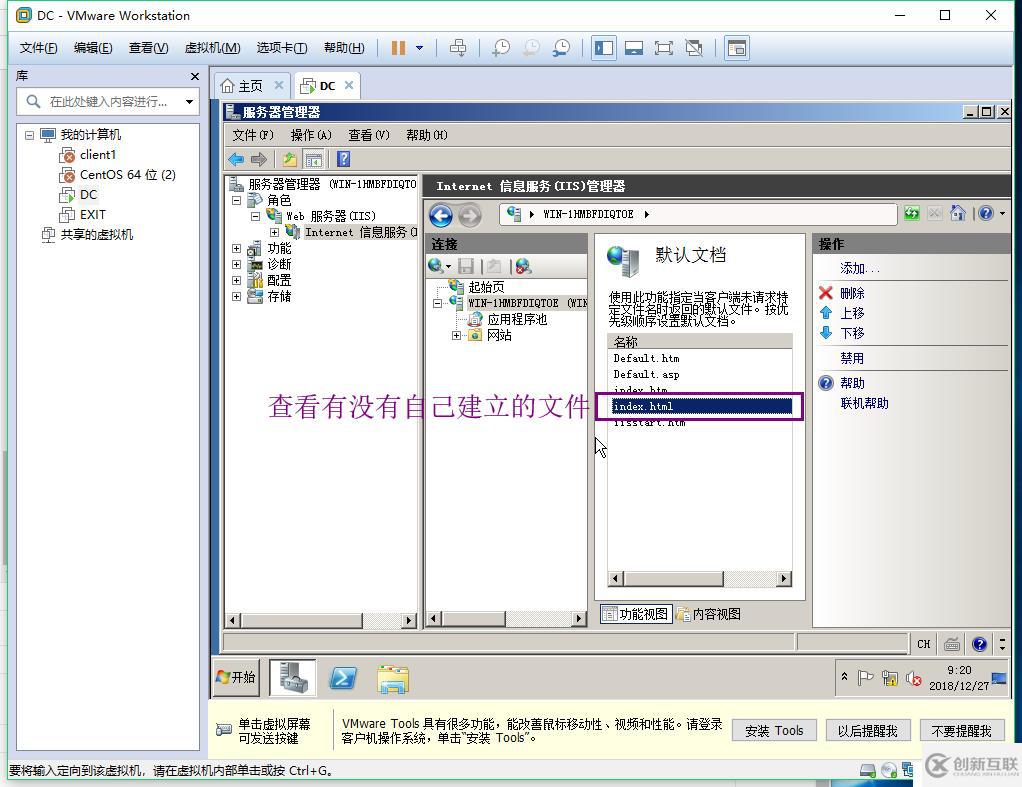
Task: Expand the 网站 node in connections
Action: coord(456,335)
